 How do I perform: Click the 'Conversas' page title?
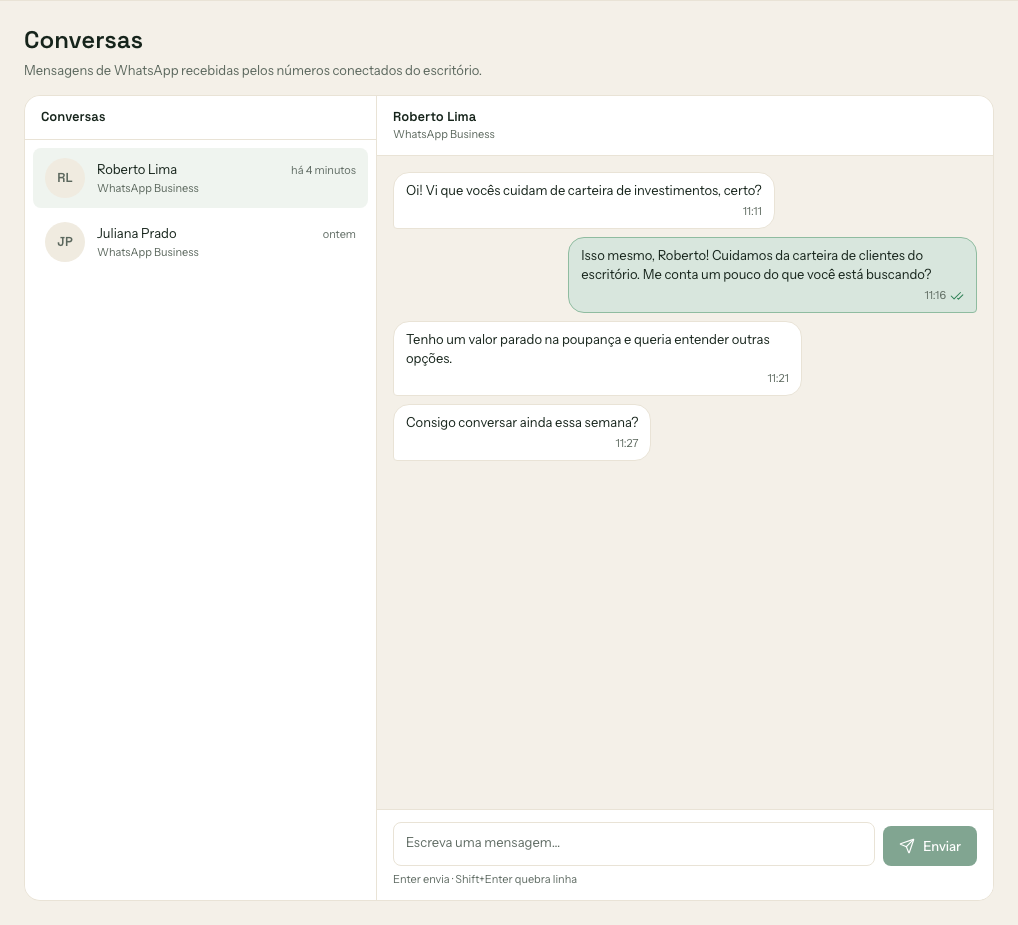tap(83, 40)
